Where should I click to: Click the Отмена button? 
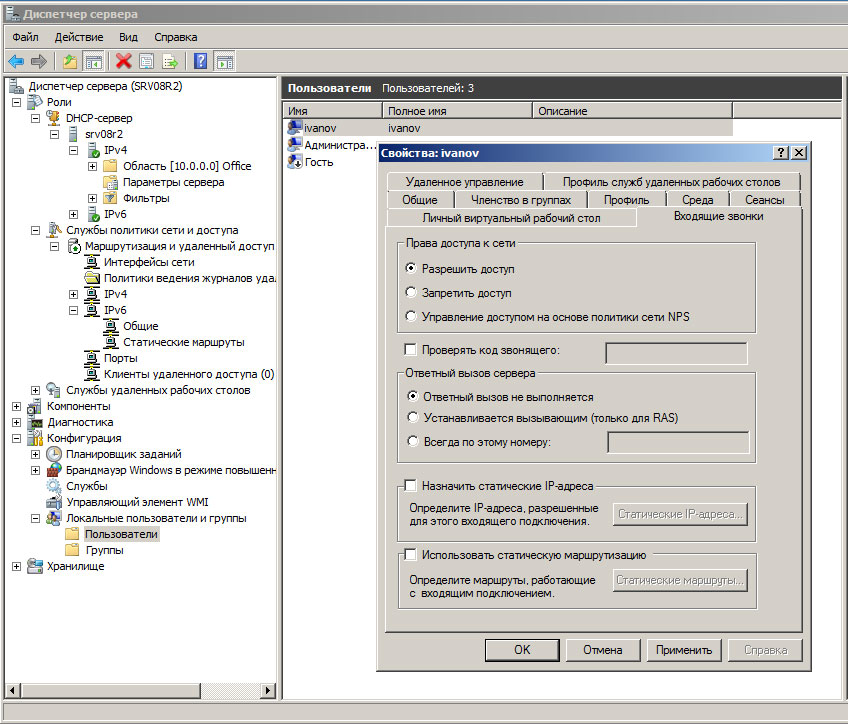pyautogui.click(x=602, y=650)
